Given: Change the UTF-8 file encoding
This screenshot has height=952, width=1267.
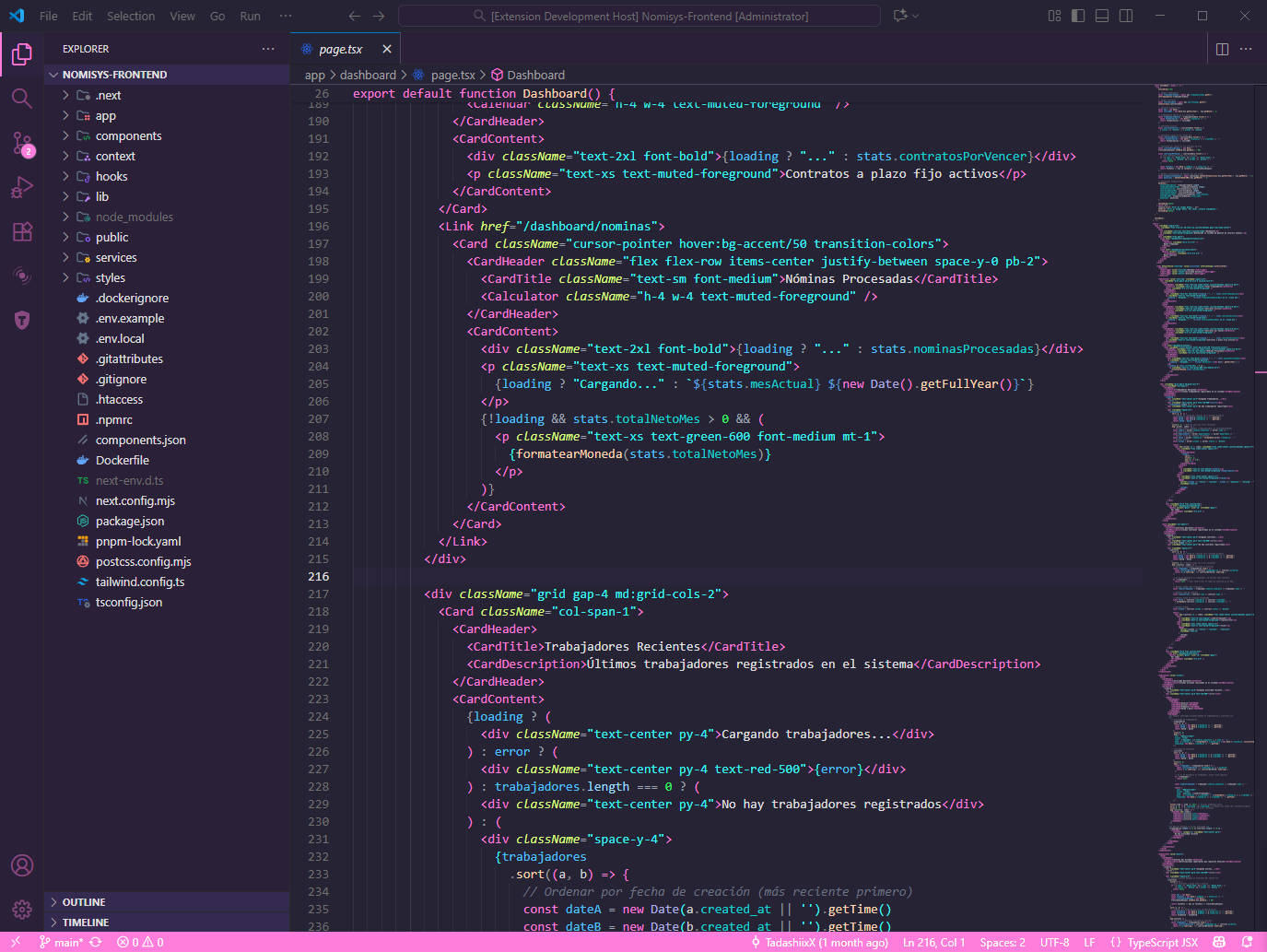Looking at the screenshot, I should [1054, 943].
